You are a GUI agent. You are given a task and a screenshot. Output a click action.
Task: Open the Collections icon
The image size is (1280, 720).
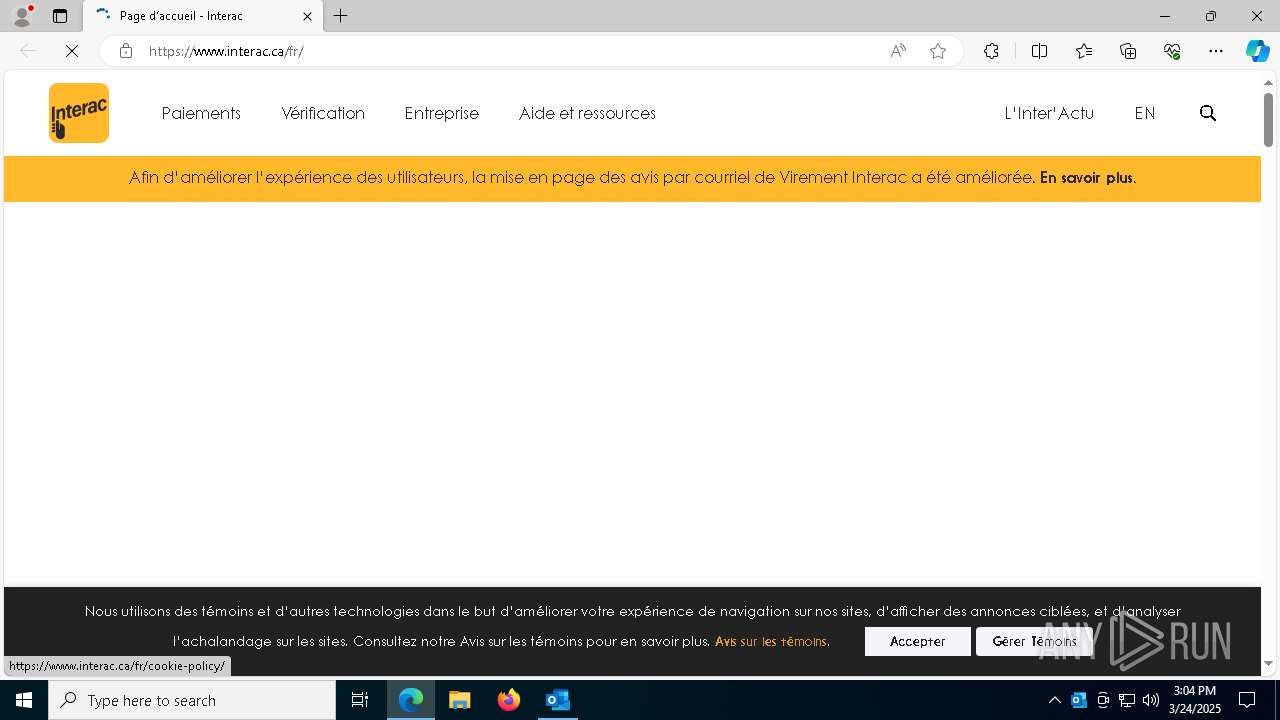1128,51
